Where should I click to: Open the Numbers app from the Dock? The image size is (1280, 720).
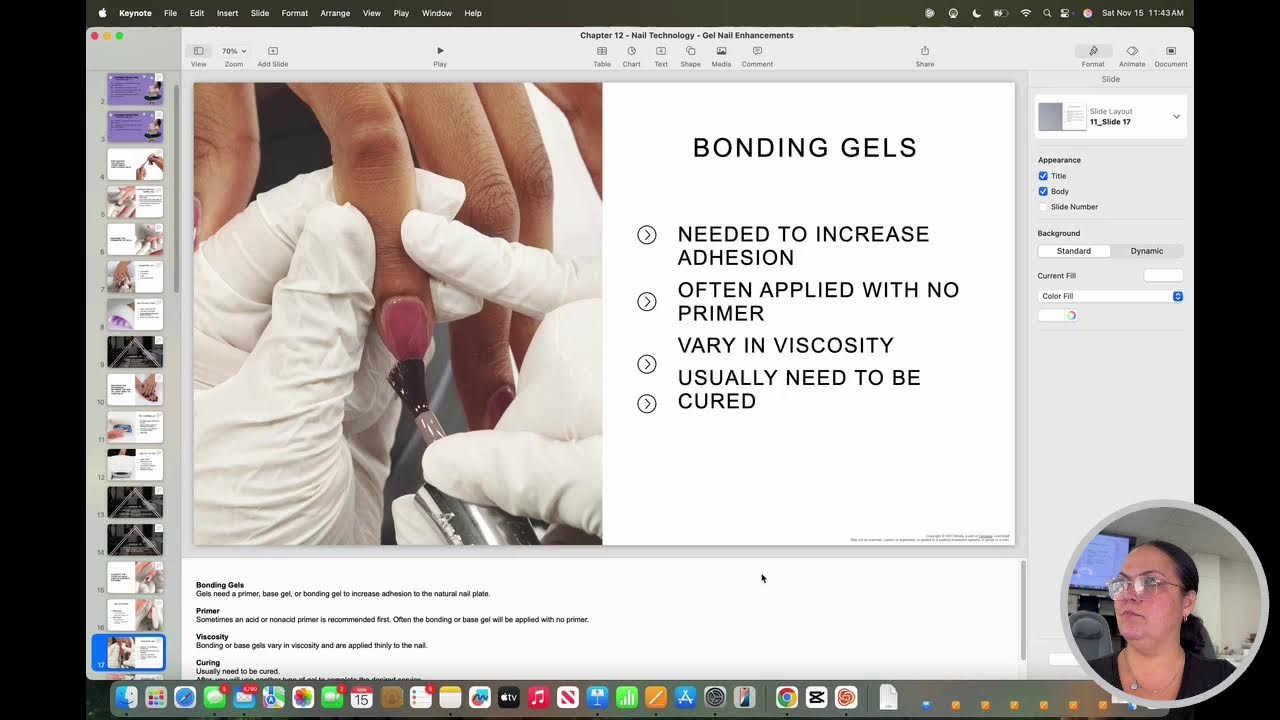[627, 697]
